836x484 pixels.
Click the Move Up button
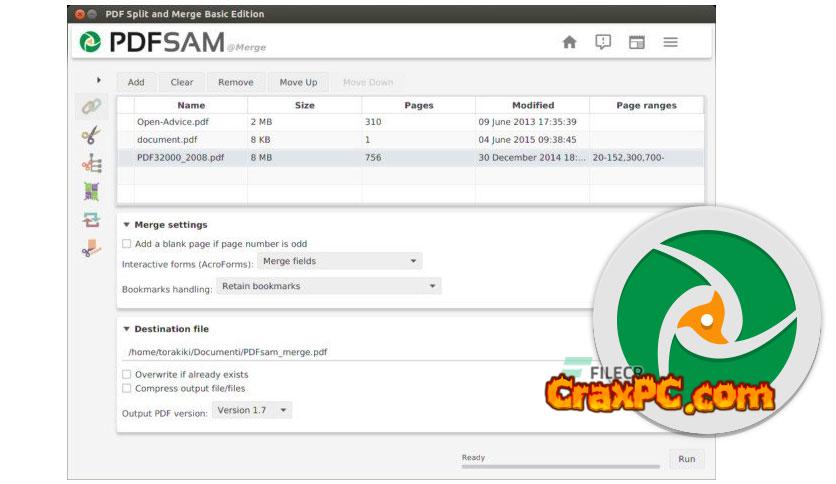pos(298,83)
